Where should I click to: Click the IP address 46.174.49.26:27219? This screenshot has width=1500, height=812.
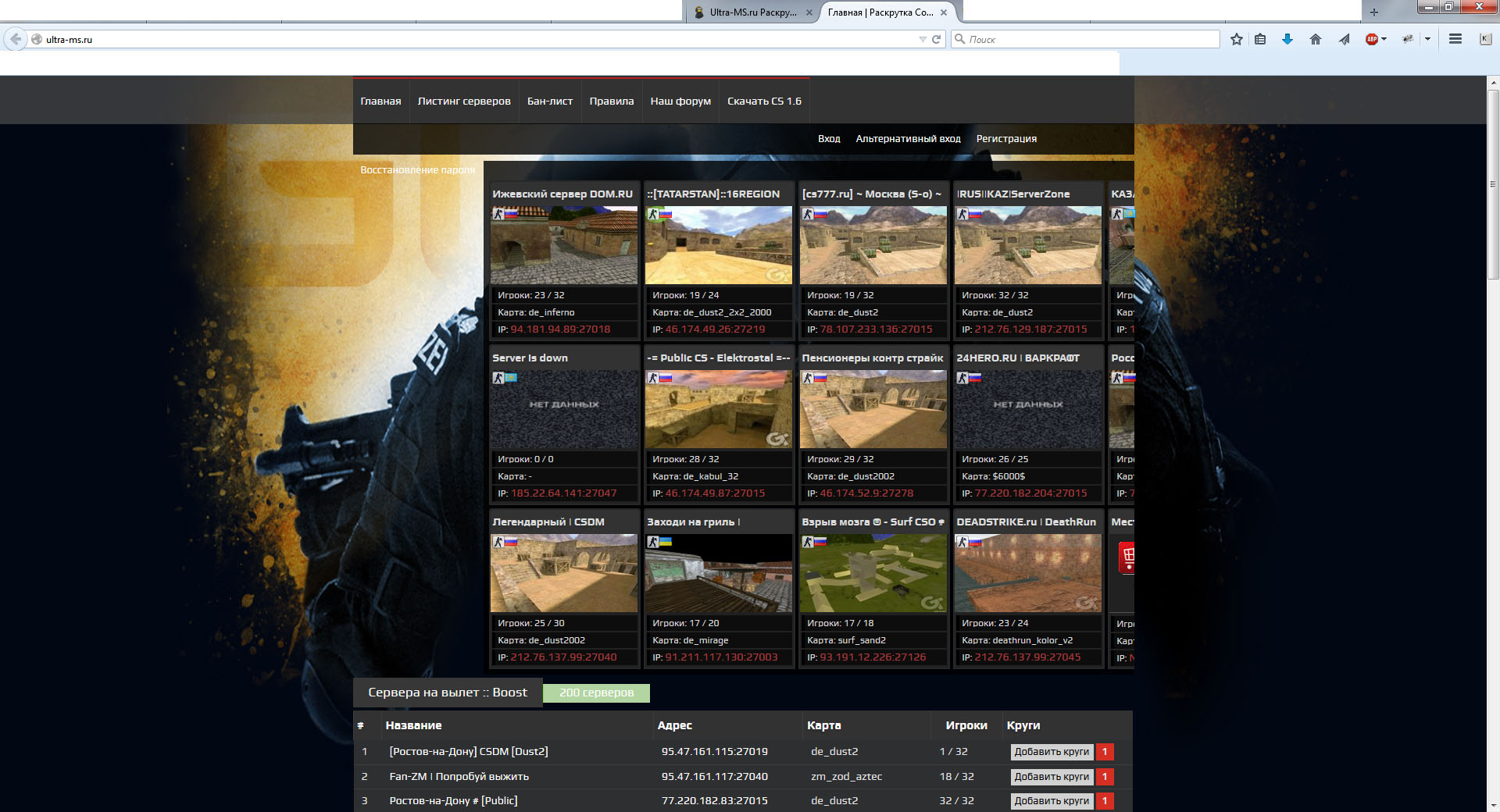[x=715, y=329]
